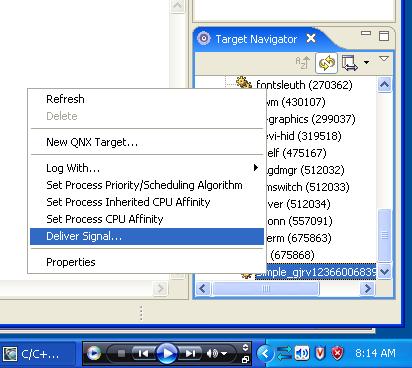Screen dimensions: 412x368
Task: Open dropdown arrow next to toolbar icon
Action: [366, 63]
